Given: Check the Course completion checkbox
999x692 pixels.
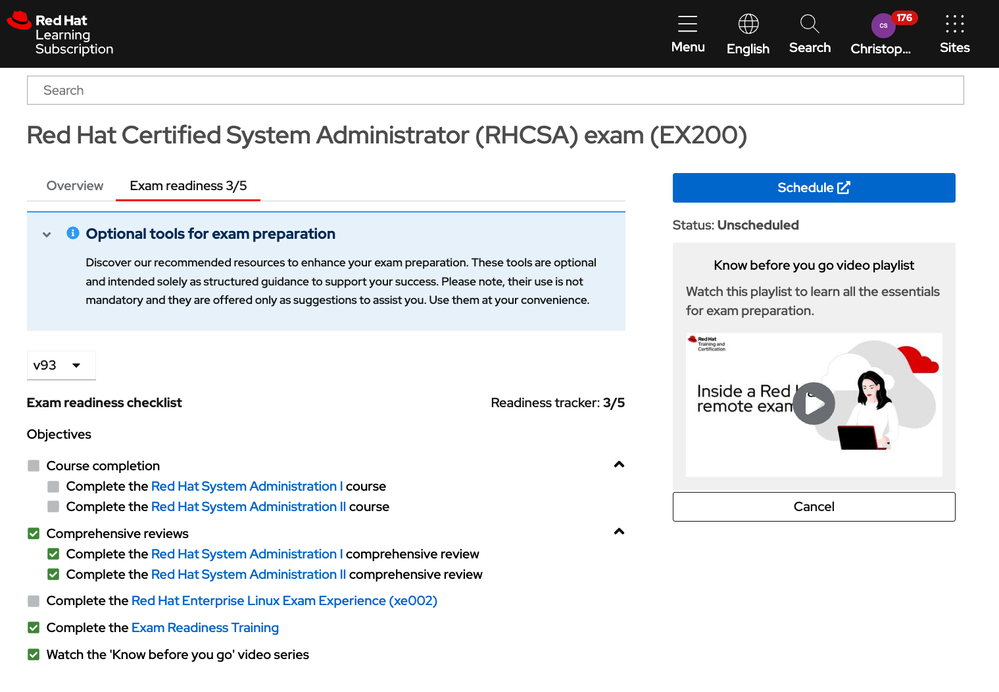Looking at the screenshot, I should [x=33, y=465].
